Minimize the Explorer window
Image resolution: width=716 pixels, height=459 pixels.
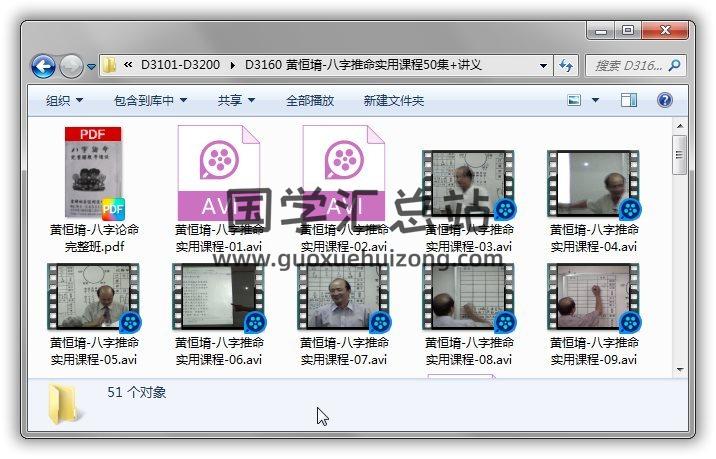click(601, 31)
